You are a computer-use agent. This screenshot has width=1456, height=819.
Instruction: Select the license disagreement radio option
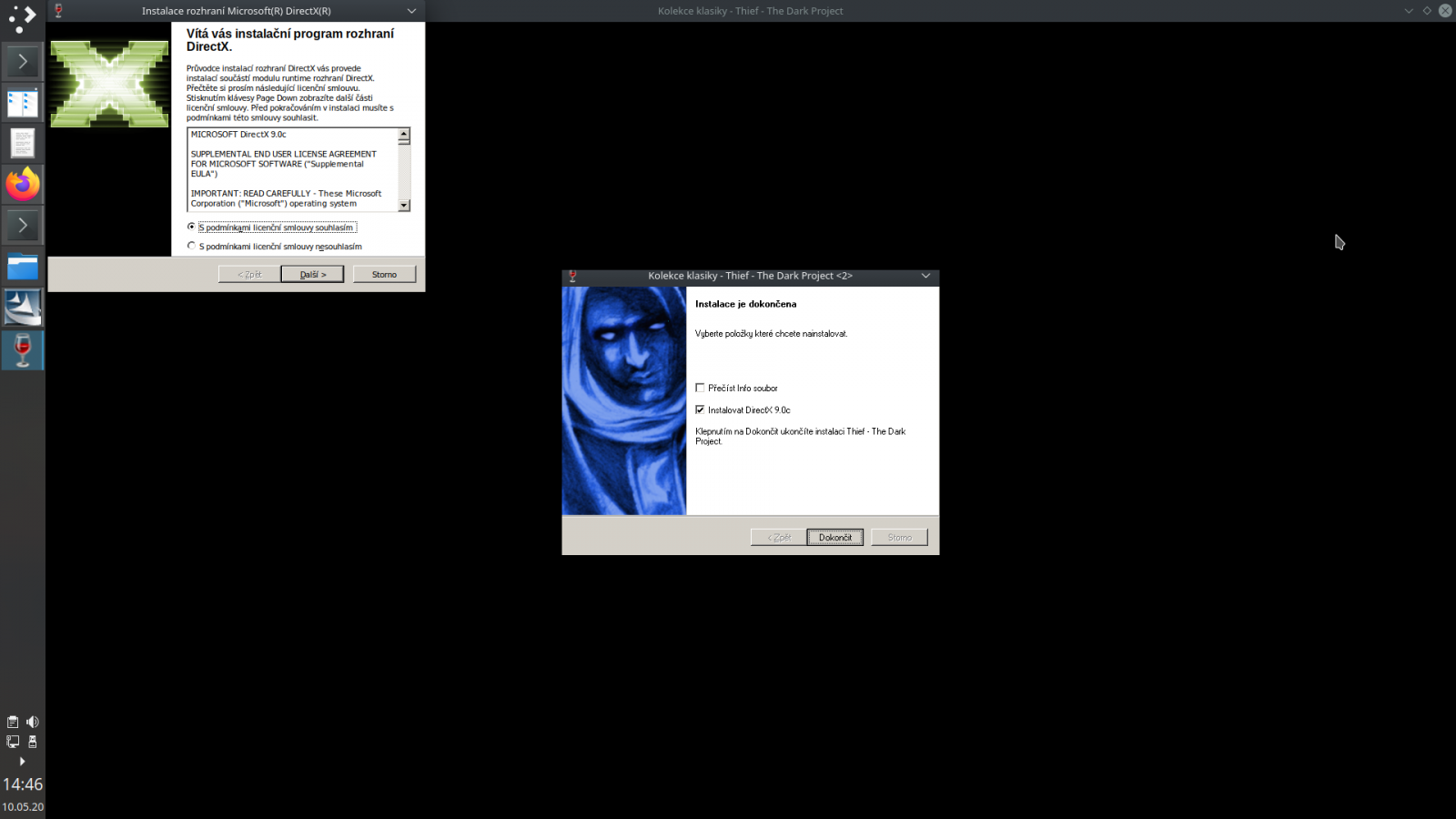pos(191,246)
